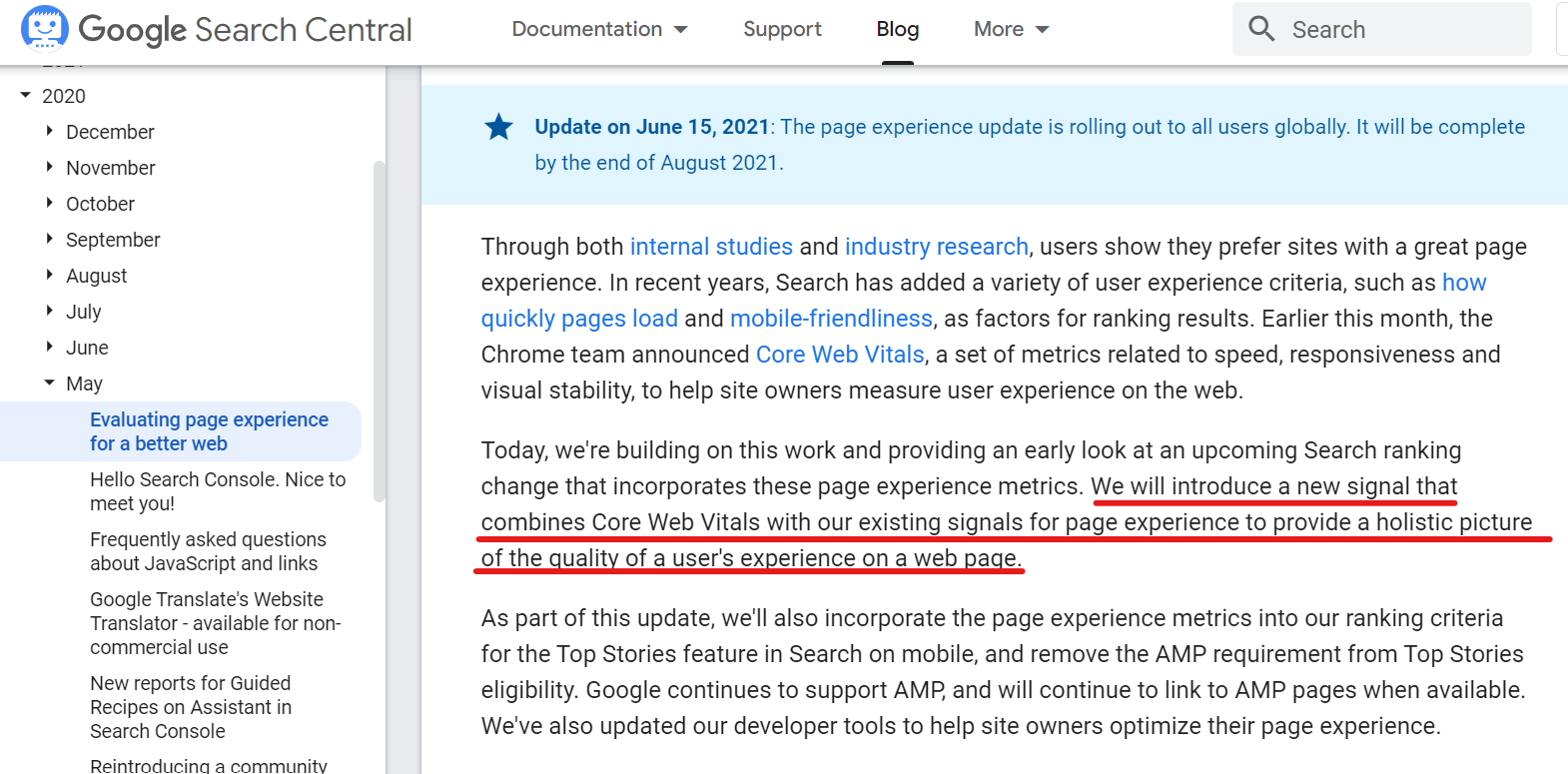Follow the 'how quickly pages load' link
1568x774 pixels.
point(579,319)
